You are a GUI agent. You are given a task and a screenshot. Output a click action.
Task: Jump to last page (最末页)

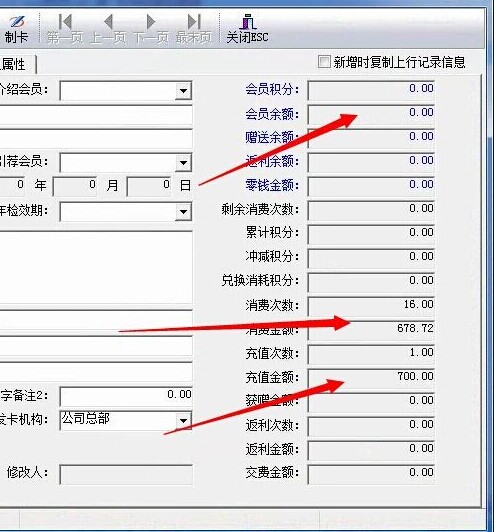[x=194, y=29]
